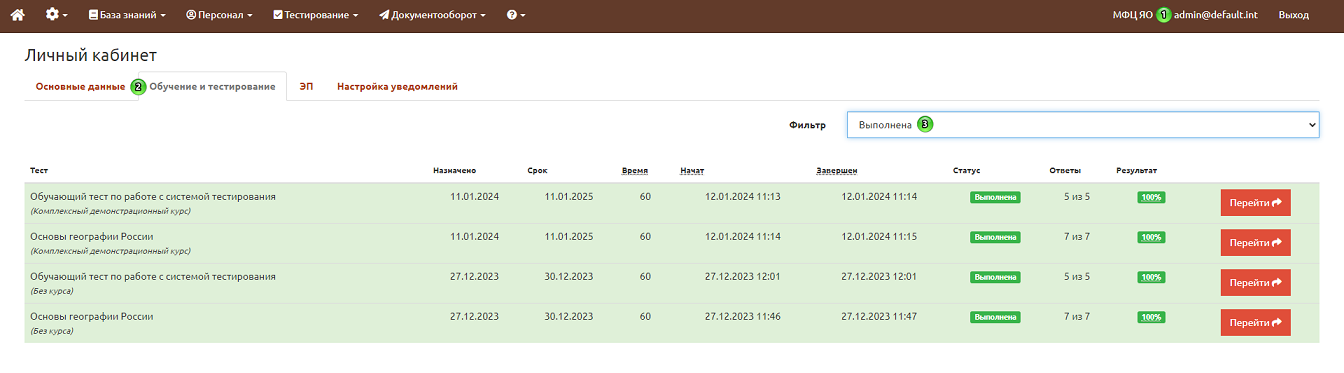Switch to the Основные данные tab
Screen dimensions: 1344x373
80,87
